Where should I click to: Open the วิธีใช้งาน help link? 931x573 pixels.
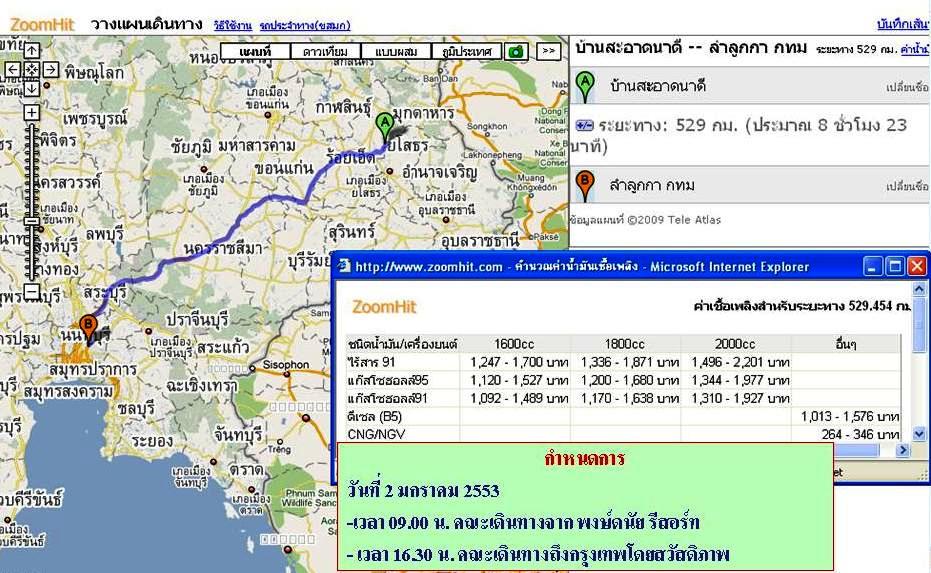232,24
